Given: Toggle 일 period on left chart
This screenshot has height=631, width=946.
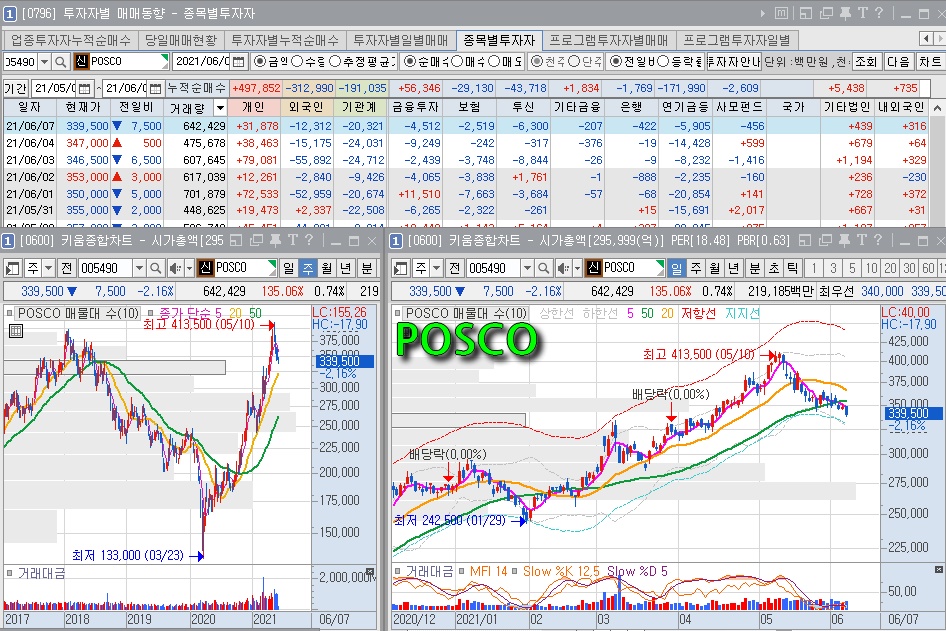Looking at the screenshot, I should pos(289,268).
